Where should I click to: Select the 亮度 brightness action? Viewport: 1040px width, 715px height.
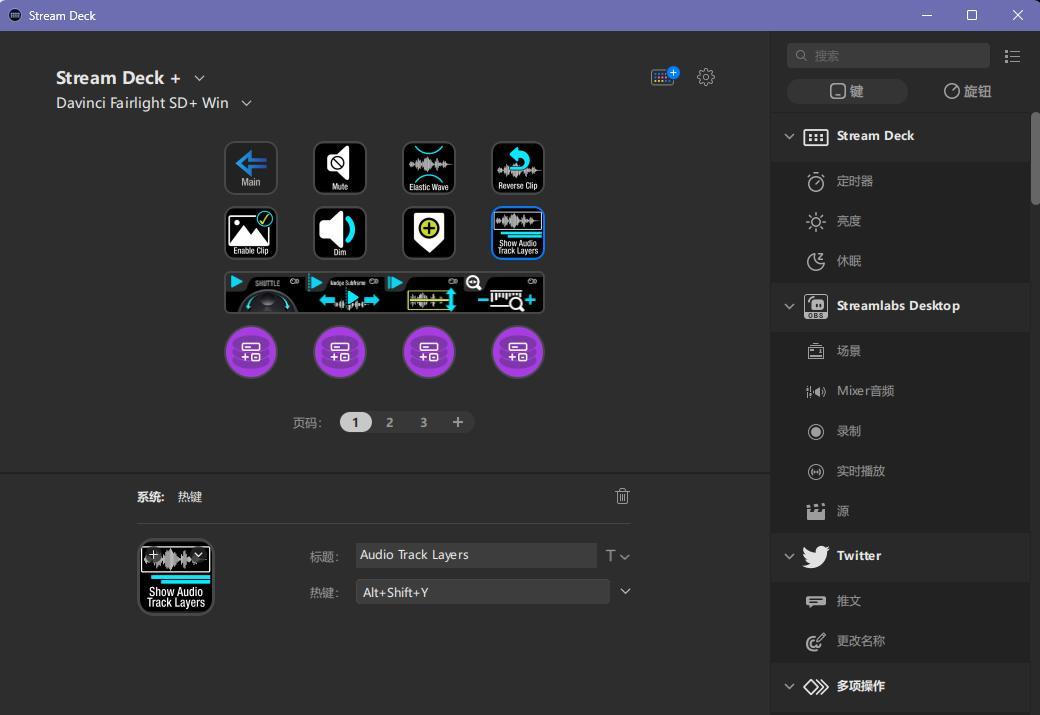click(902, 221)
